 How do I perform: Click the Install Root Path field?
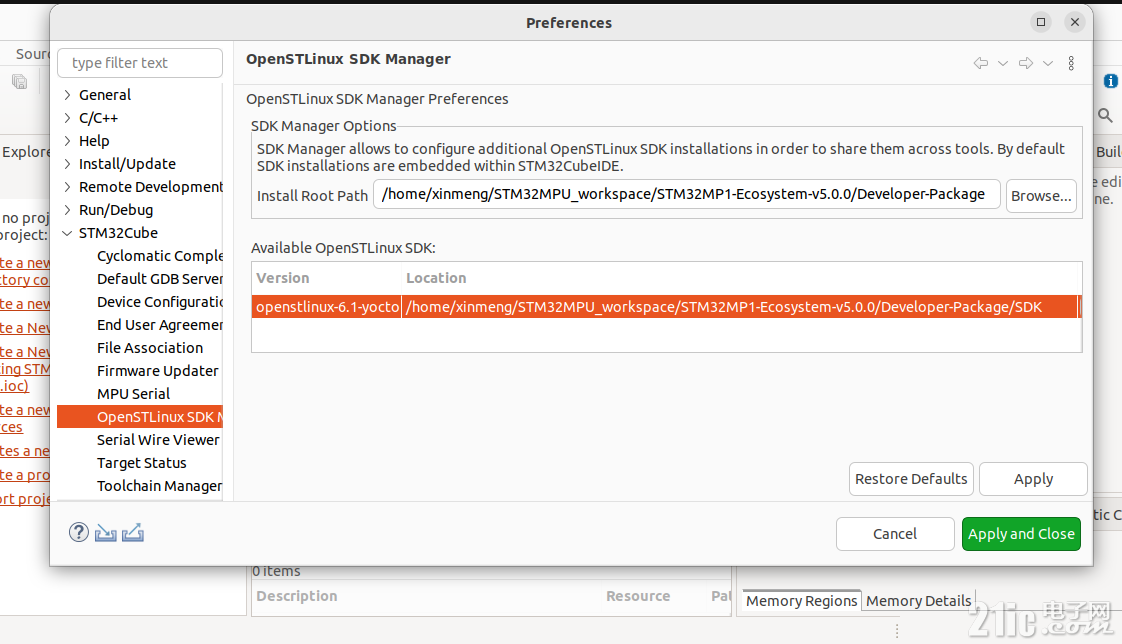point(686,194)
